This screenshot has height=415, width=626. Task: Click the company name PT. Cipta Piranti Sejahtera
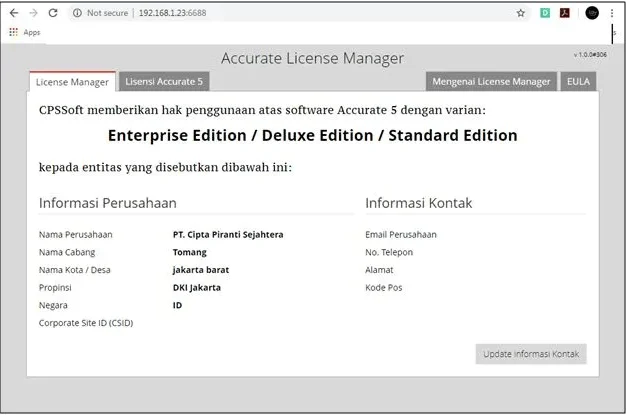pos(228,234)
